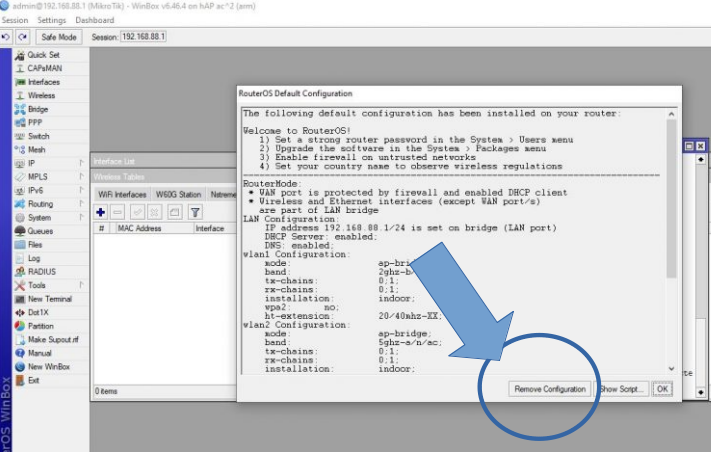Toggle the Safe Mode button

[59, 36]
